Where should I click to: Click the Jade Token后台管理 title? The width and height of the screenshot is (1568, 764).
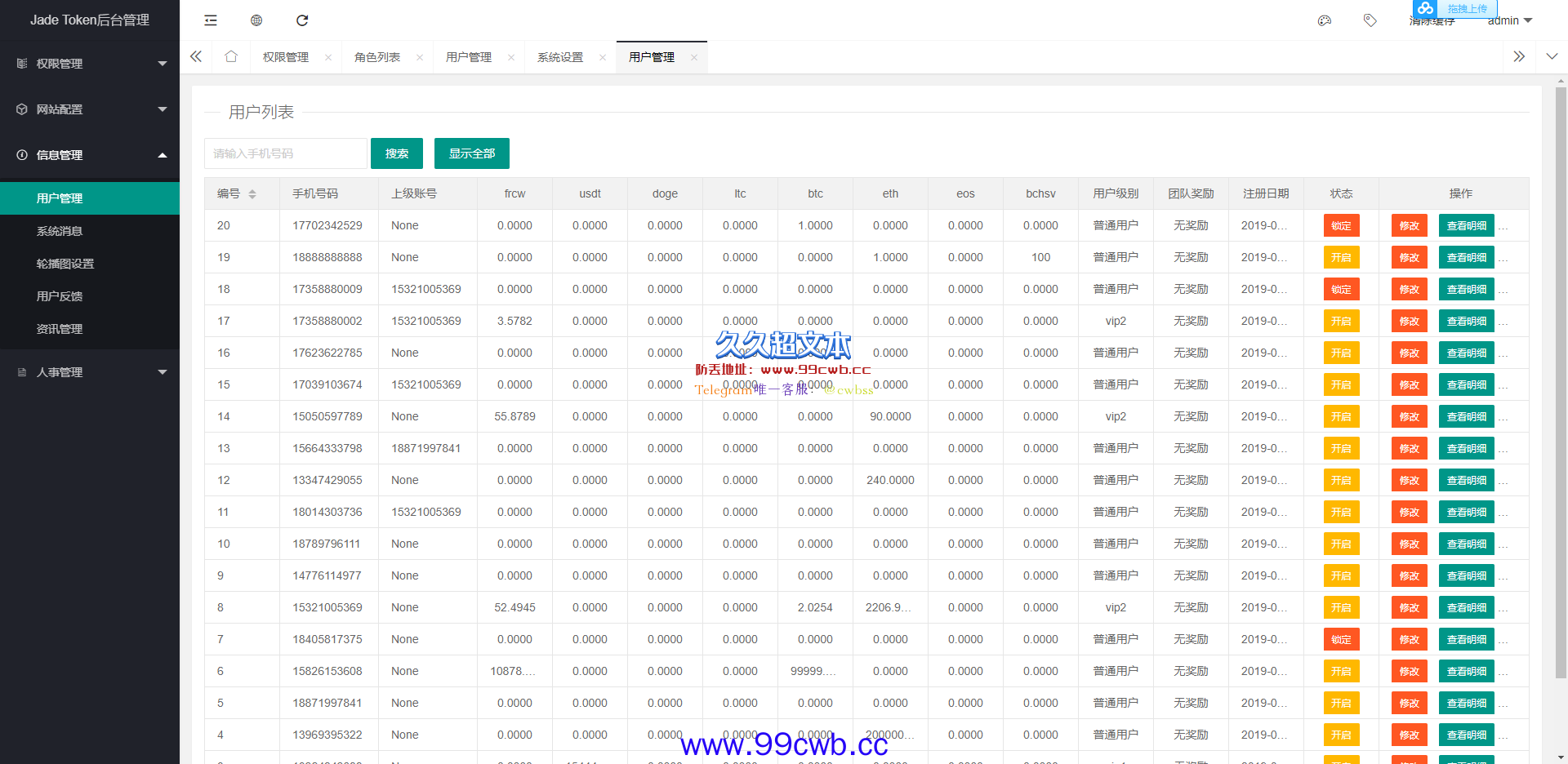tap(90, 20)
